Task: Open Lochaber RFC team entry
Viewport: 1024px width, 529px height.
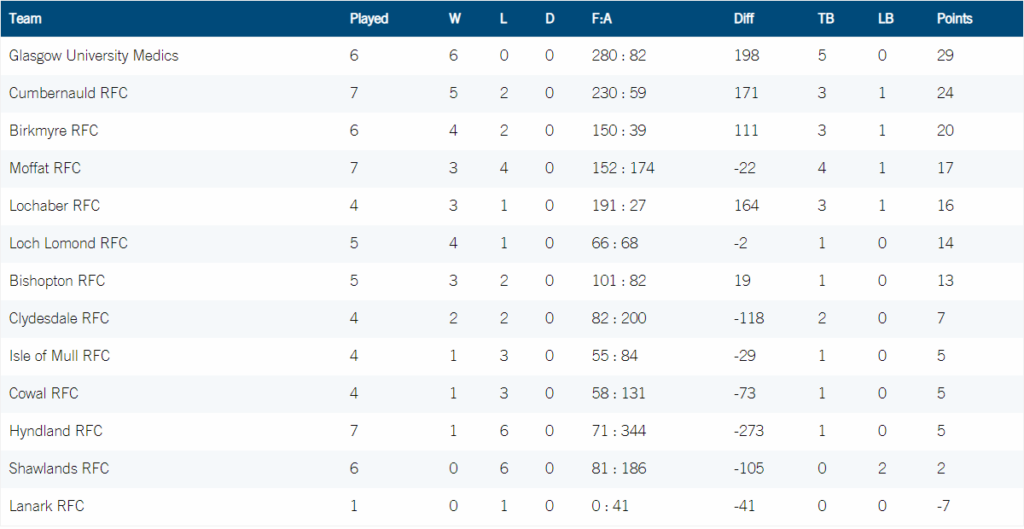Action: point(54,206)
